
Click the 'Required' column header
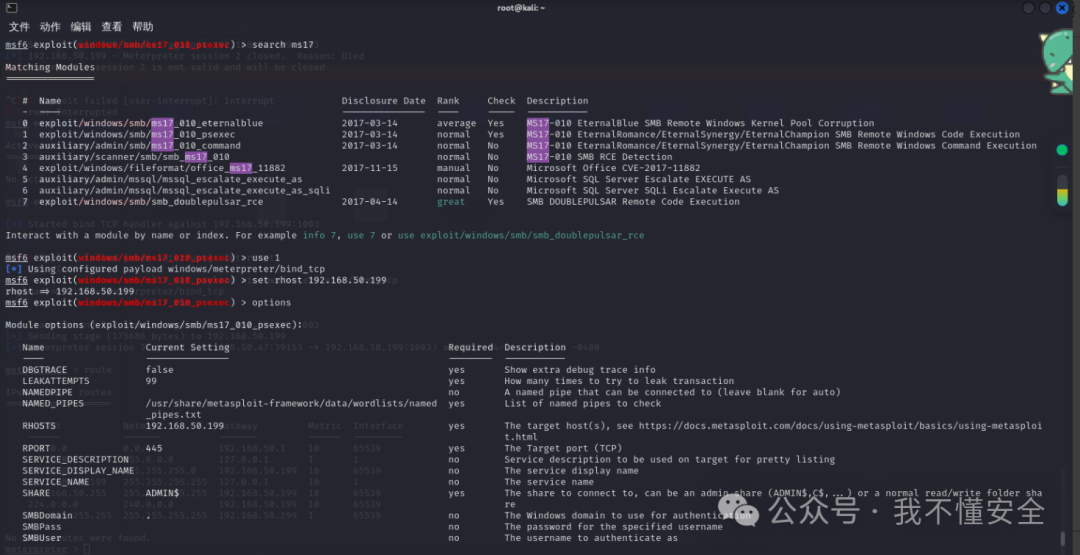coord(470,347)
